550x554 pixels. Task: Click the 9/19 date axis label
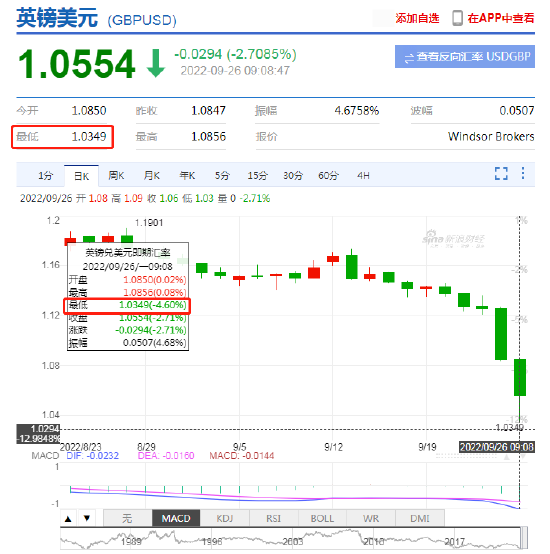(427, 447)
